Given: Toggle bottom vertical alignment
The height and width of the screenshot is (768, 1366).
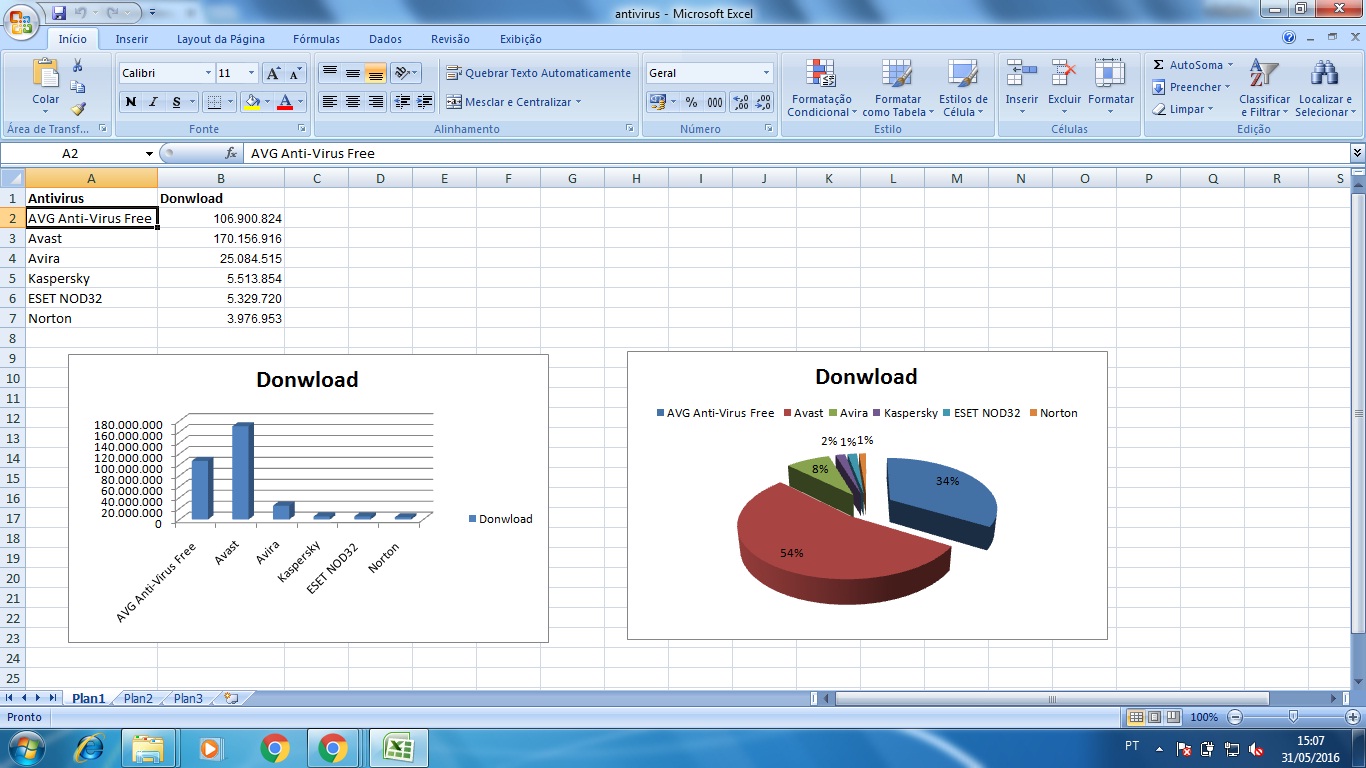Looking at the screenshot, I should (376, 73).
